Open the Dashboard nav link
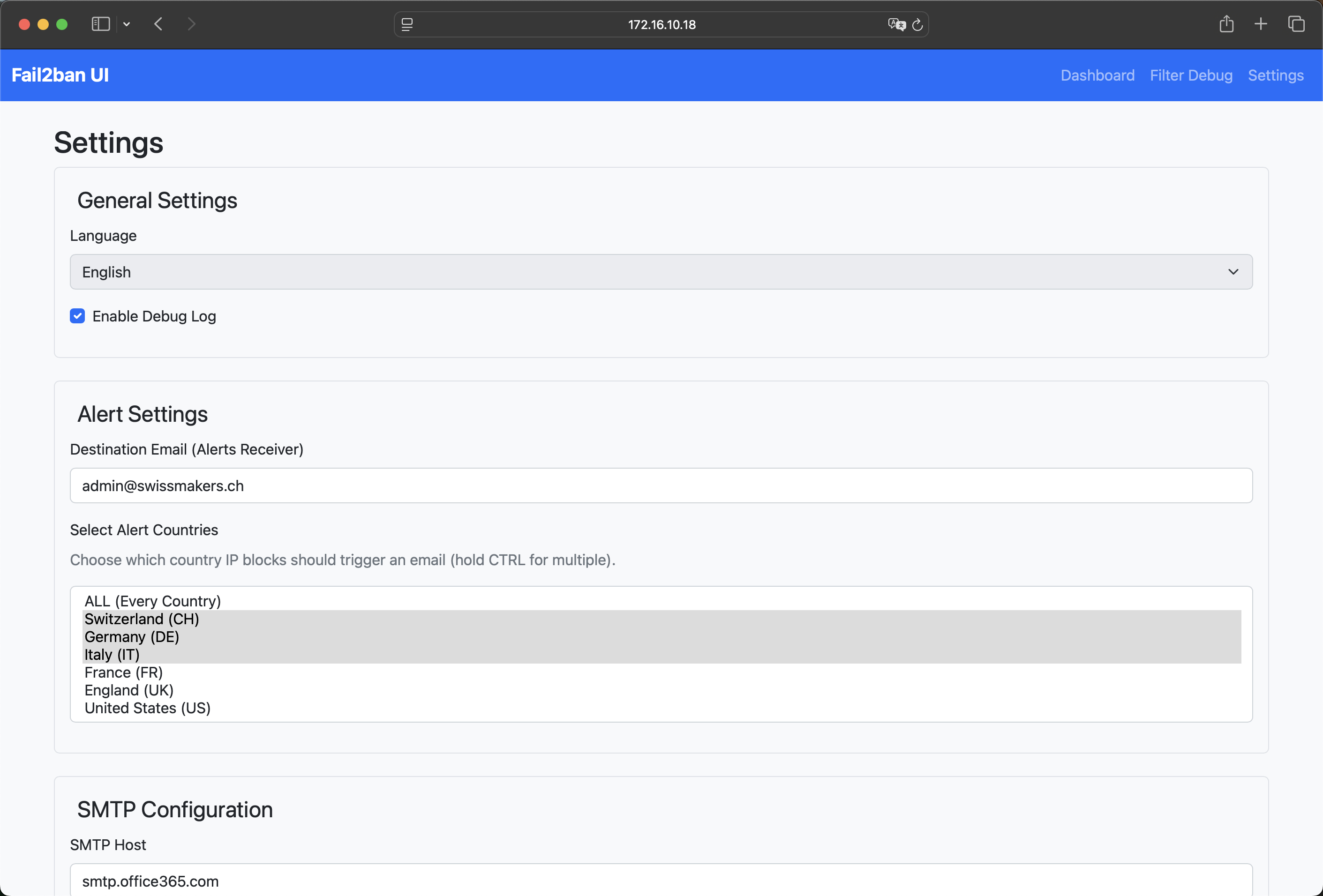The image size is (1323, 896). click(x=1097, y=75)
